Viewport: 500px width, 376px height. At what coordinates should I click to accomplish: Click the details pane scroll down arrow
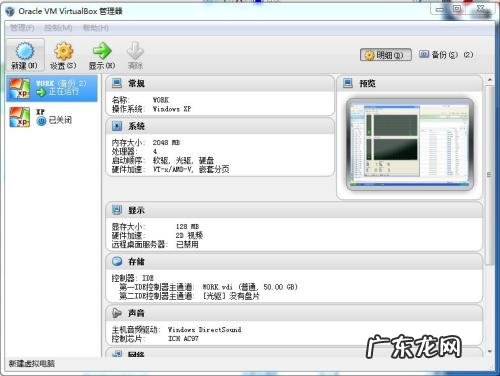(490, 351)
